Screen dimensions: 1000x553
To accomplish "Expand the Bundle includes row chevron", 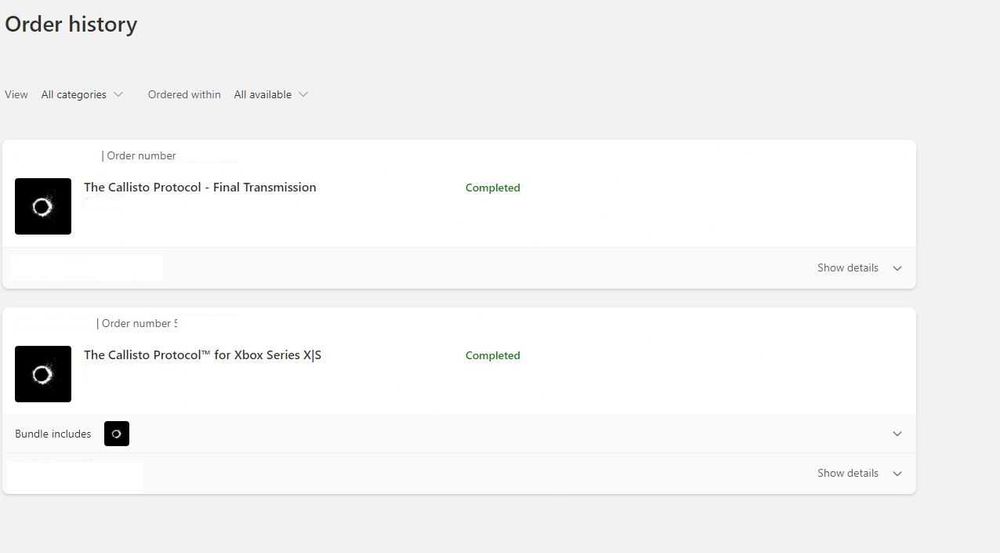I will (897, 434).
